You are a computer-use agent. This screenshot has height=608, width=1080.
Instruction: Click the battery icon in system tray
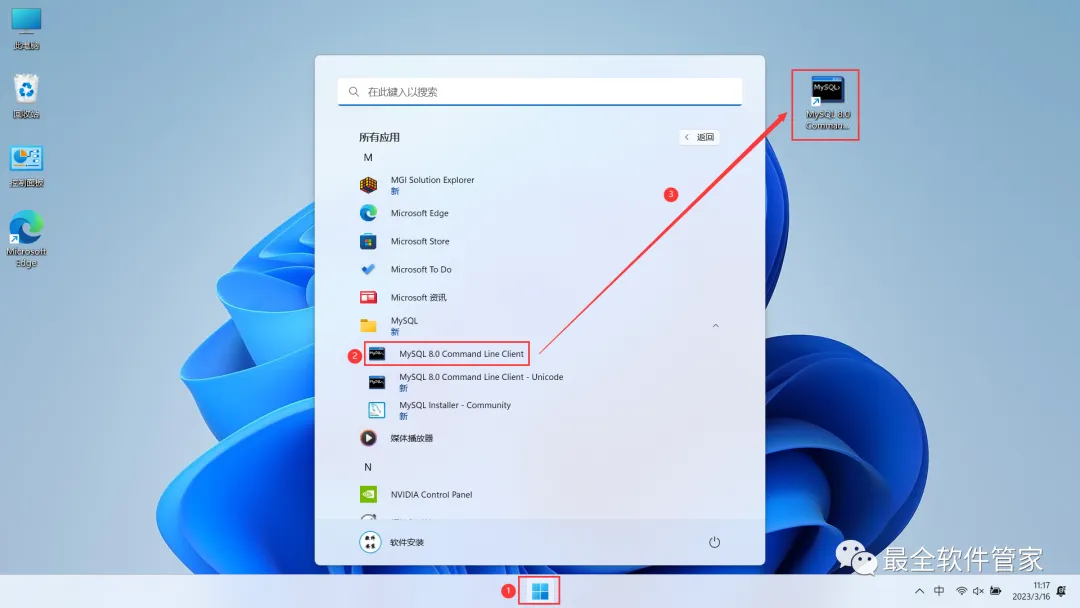(995, 591)
